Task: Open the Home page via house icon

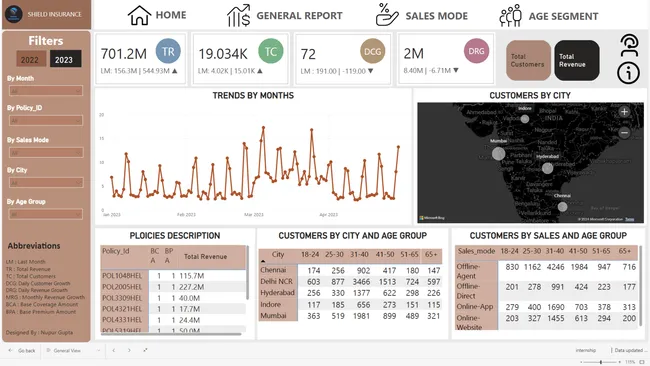Action: pos(139,15)
